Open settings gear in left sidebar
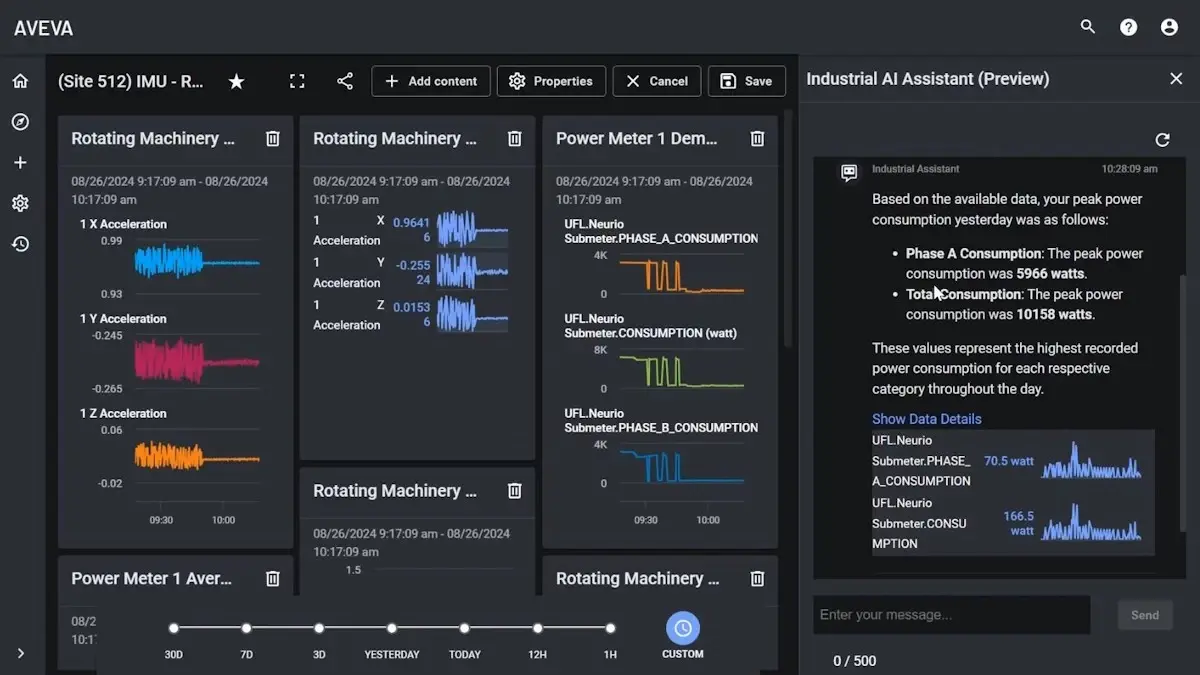Screen dimensions: 1200x675 click(20, 203)
